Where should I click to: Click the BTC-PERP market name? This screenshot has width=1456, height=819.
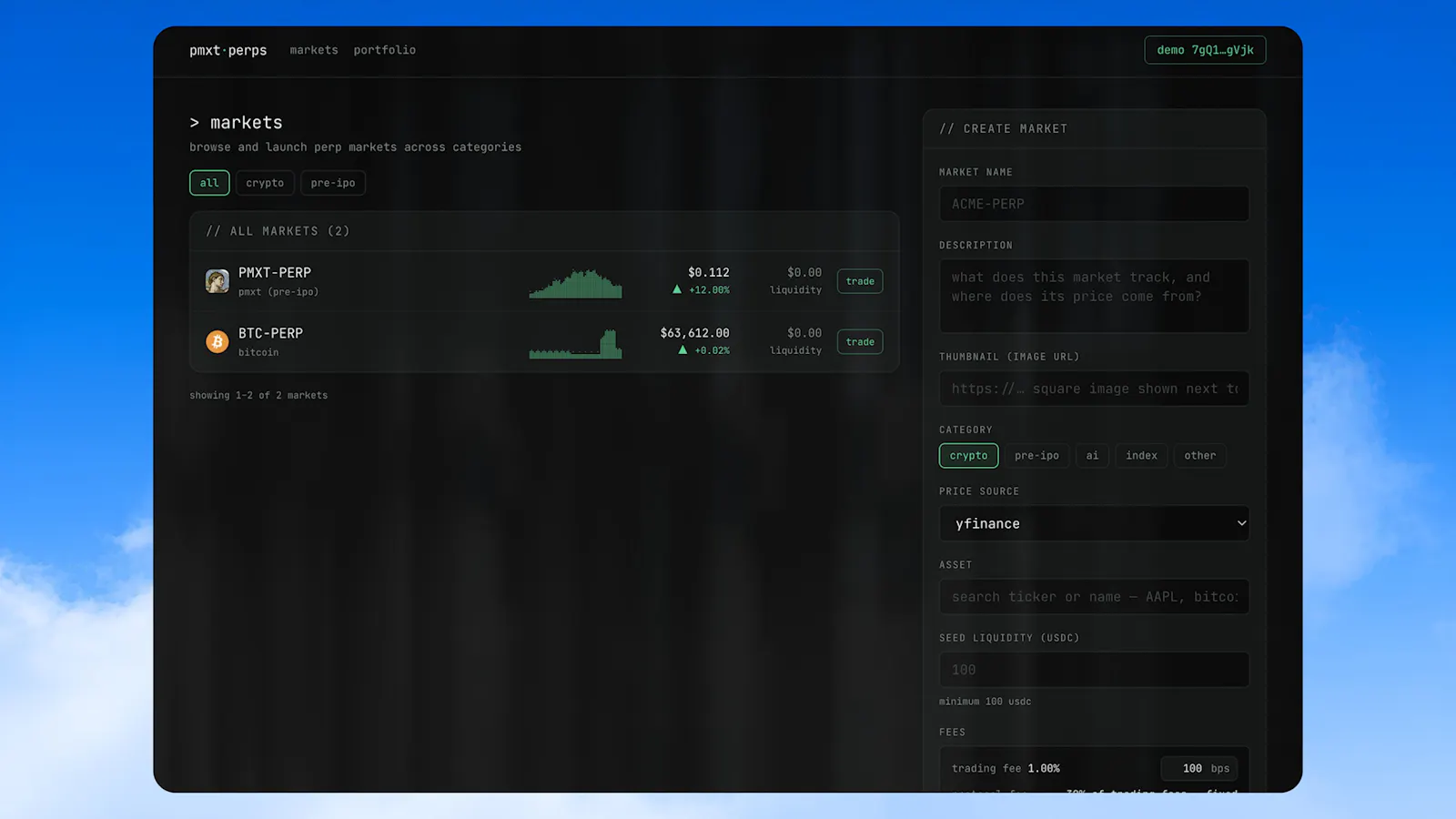tap(270, 333)
